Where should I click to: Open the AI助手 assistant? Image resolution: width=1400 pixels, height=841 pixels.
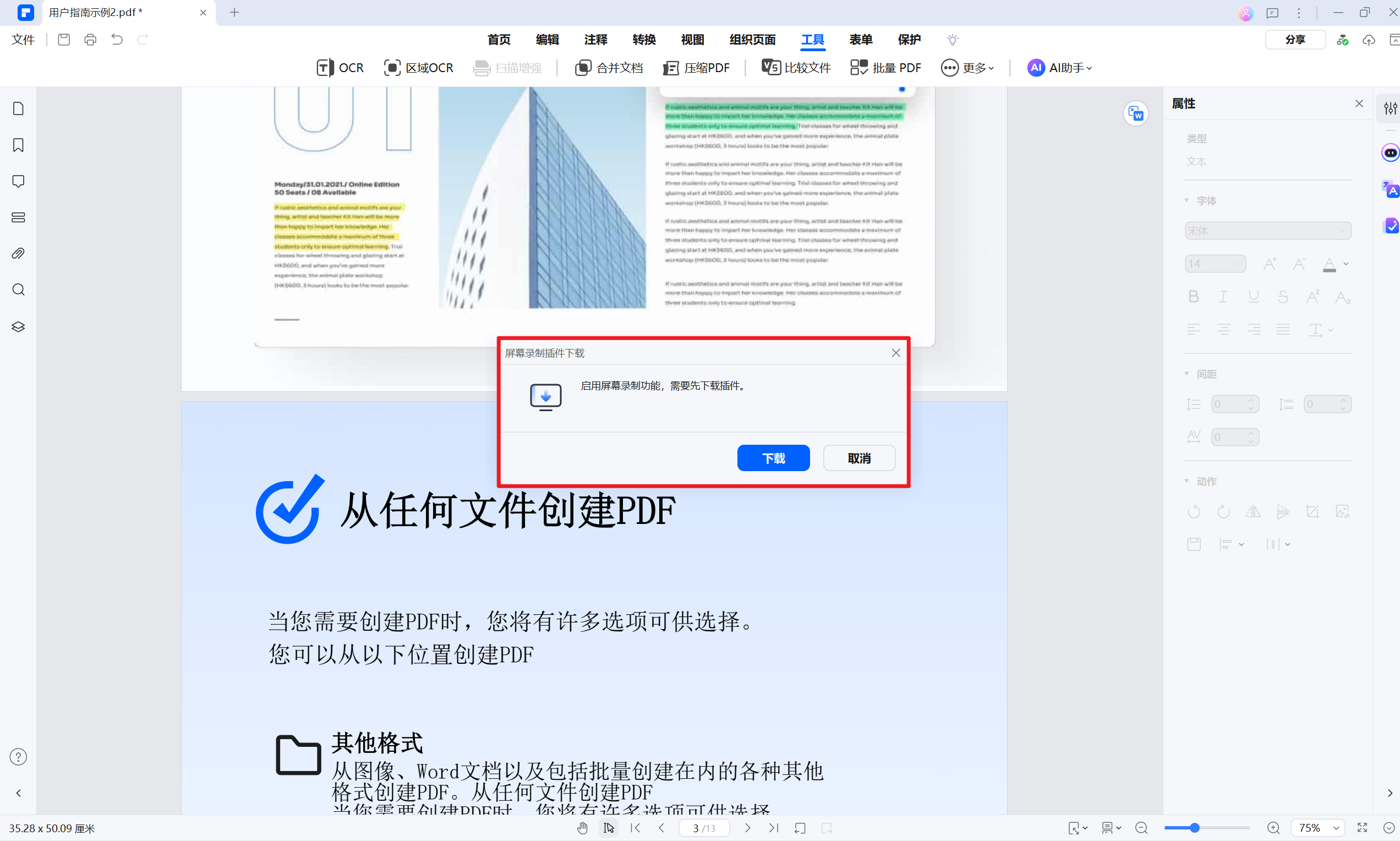1059,68
